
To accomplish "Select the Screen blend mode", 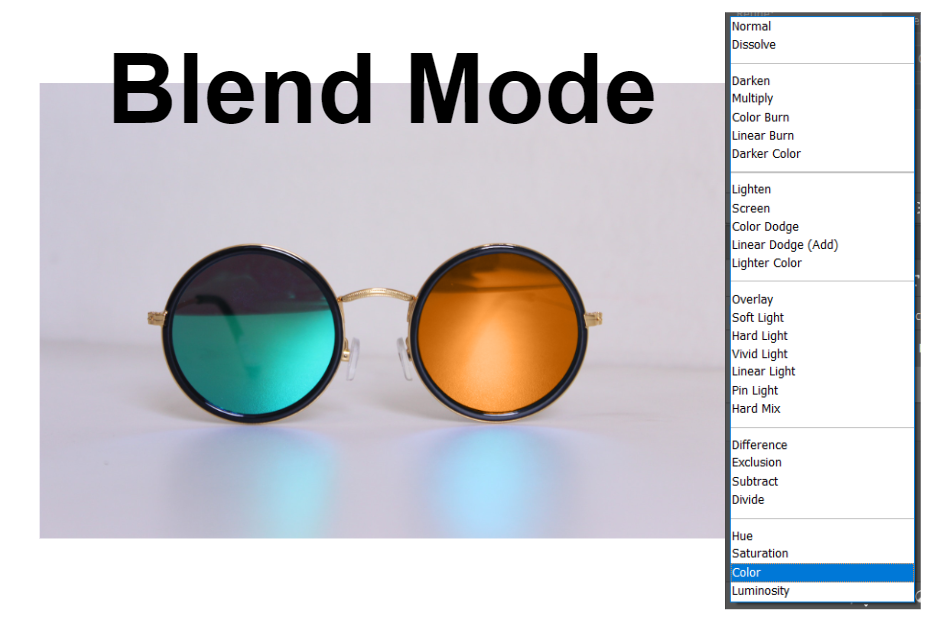I will (x=822, y=208).
